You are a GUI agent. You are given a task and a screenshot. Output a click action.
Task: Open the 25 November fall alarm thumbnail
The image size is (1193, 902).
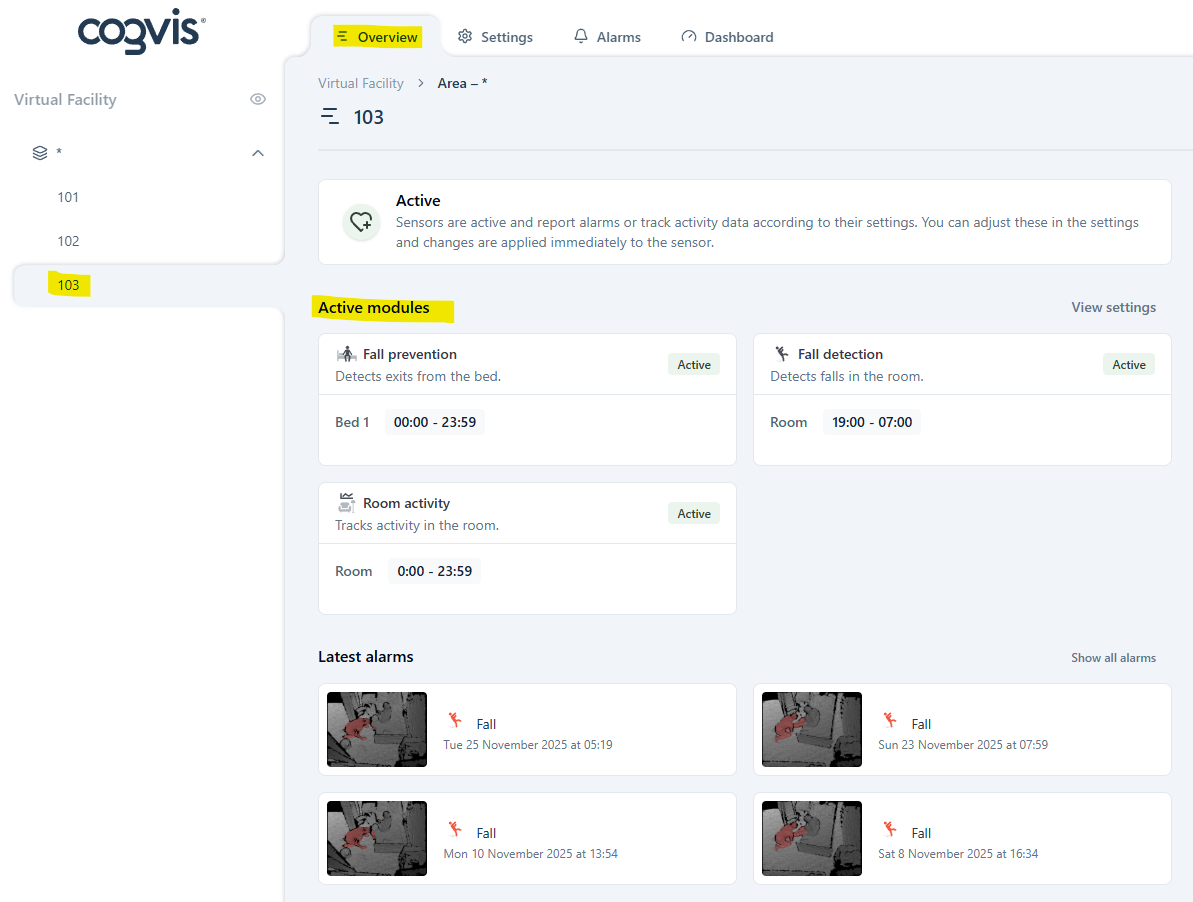click(x=377, y=729)
